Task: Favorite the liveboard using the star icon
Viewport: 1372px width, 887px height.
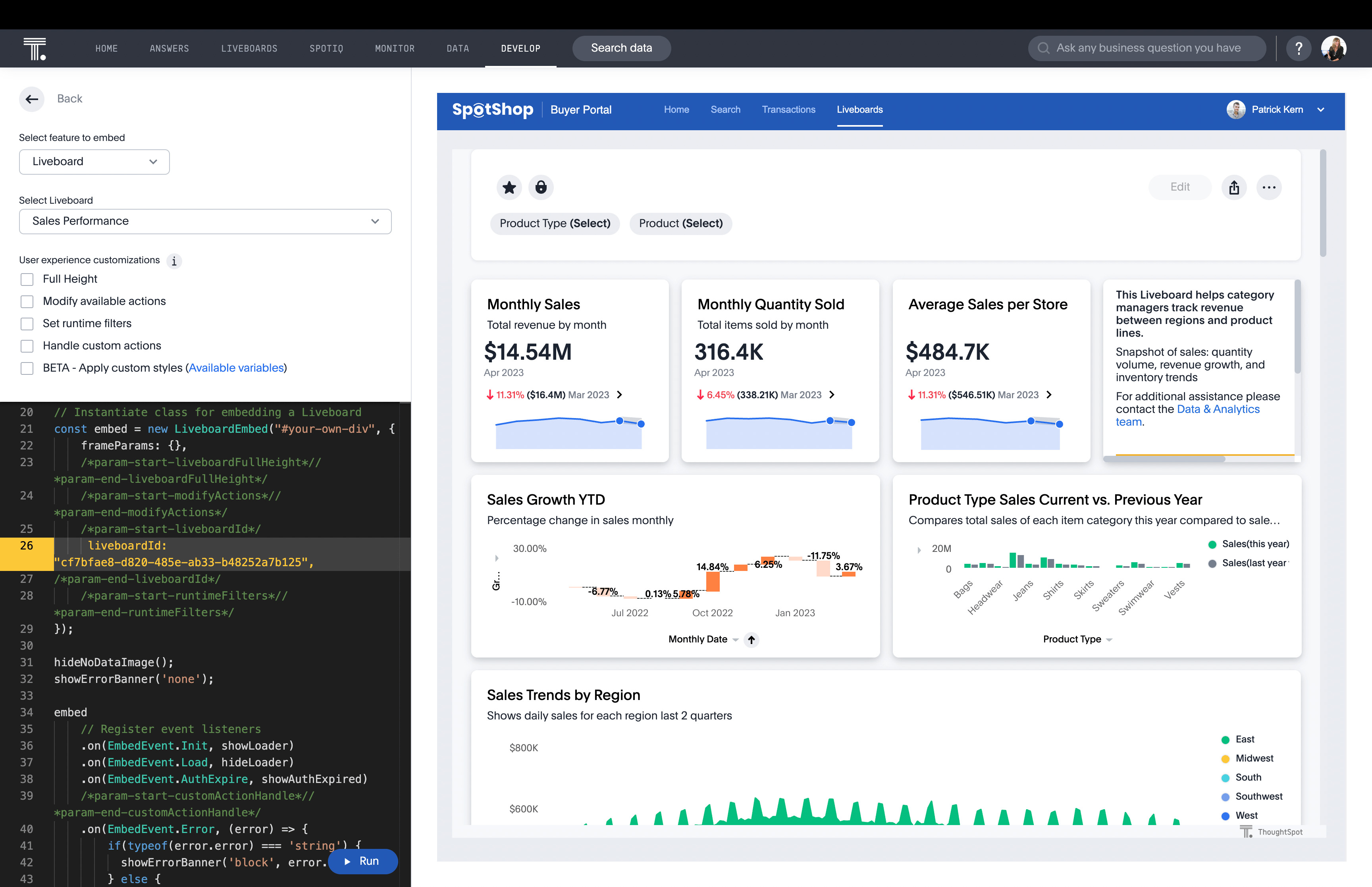Action: [x=509, y=187]
